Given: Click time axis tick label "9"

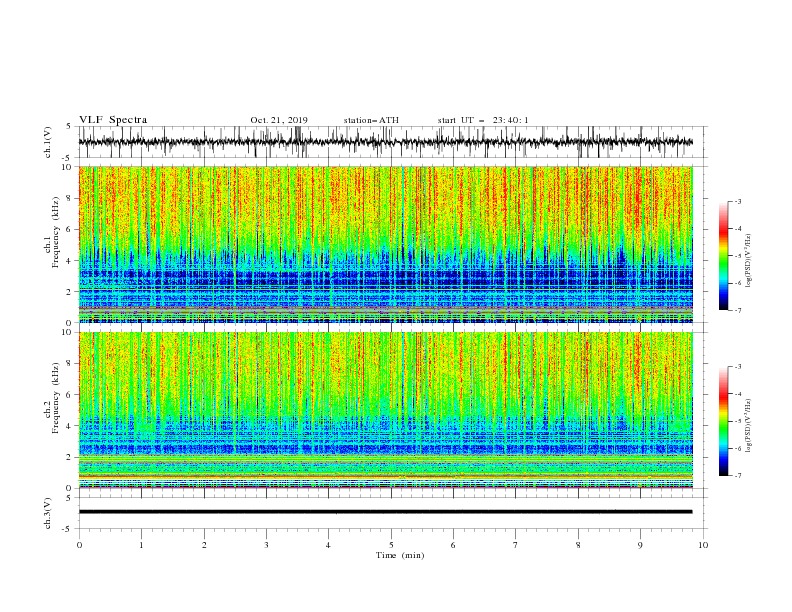Looking at the screenshot, I should point(640,545).
